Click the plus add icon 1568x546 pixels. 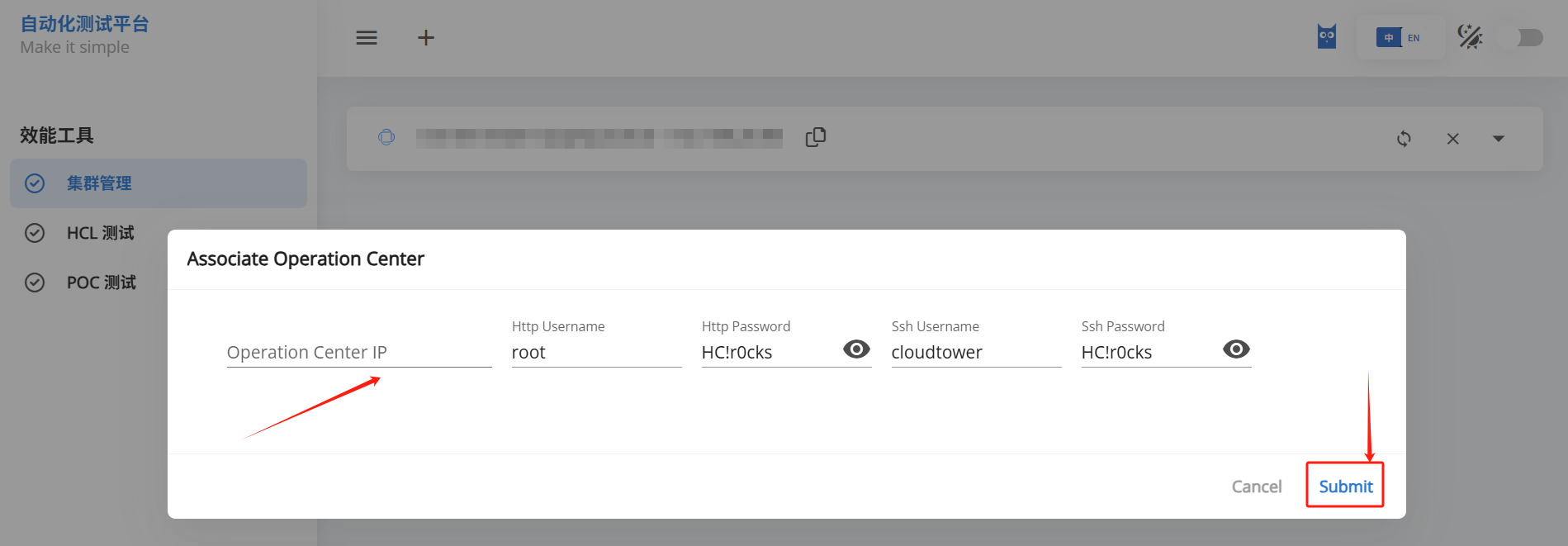click(x=426, y=38)
